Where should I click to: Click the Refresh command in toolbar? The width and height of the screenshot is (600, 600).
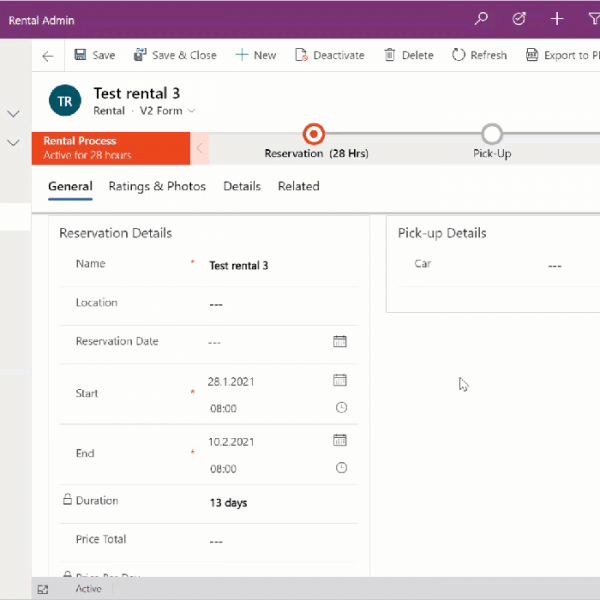479,56
